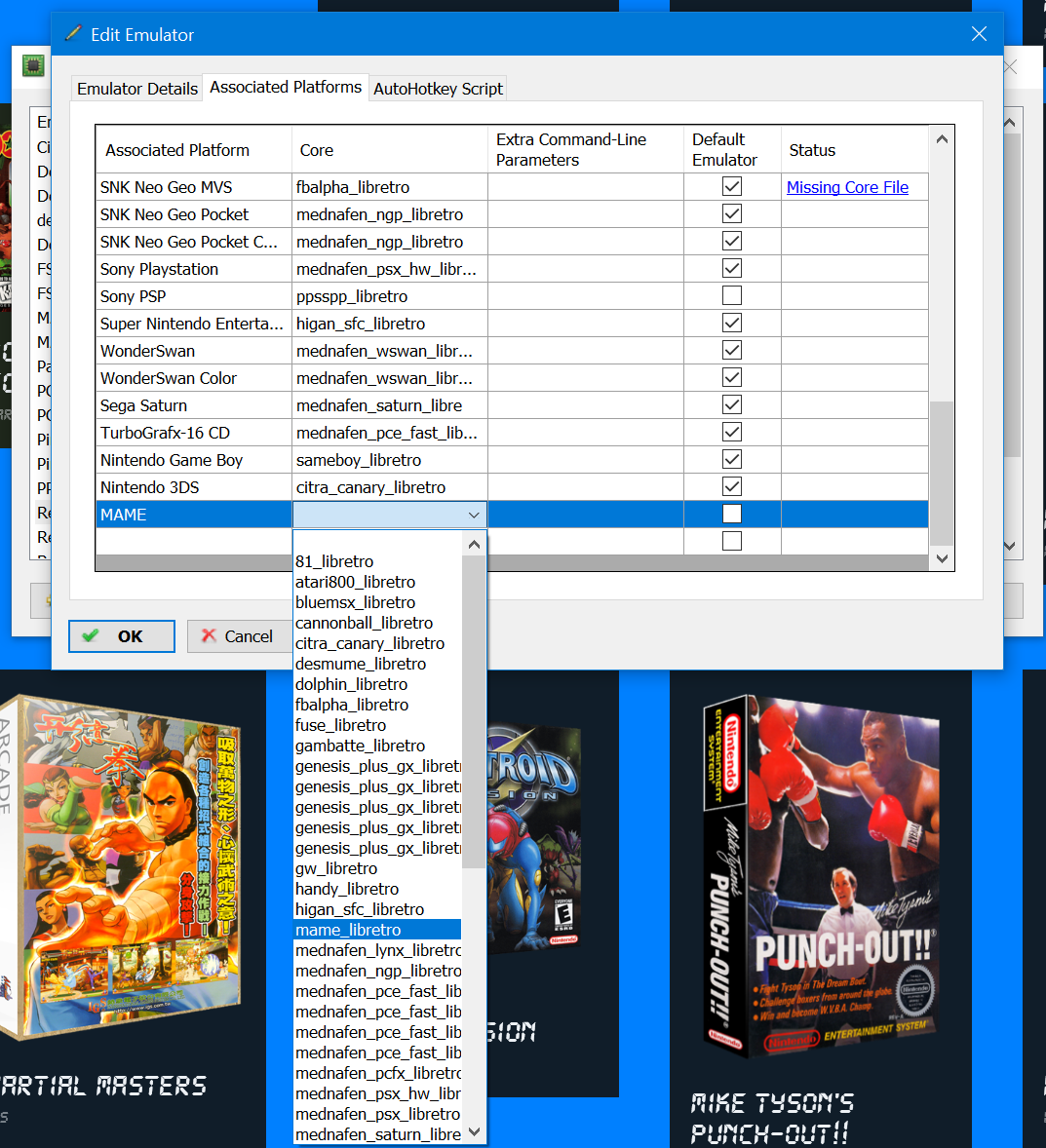The image size is (1046, 1148).
Task: Click core dropdown list scroll down arrow
Action: [x=474, y=1131]
